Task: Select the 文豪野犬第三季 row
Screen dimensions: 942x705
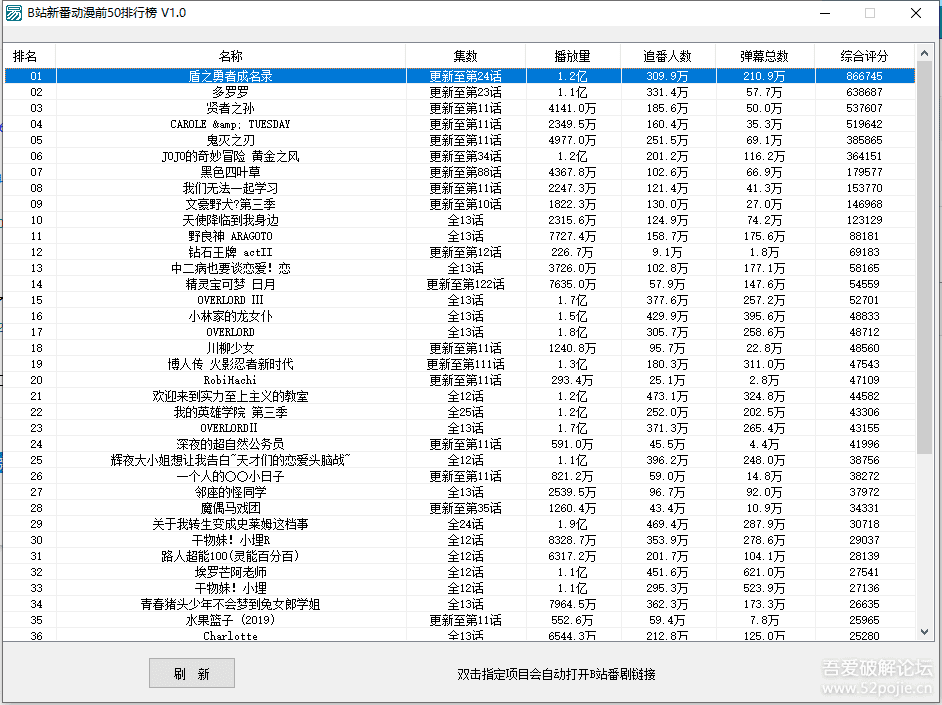Action: (x=230, y=204)
